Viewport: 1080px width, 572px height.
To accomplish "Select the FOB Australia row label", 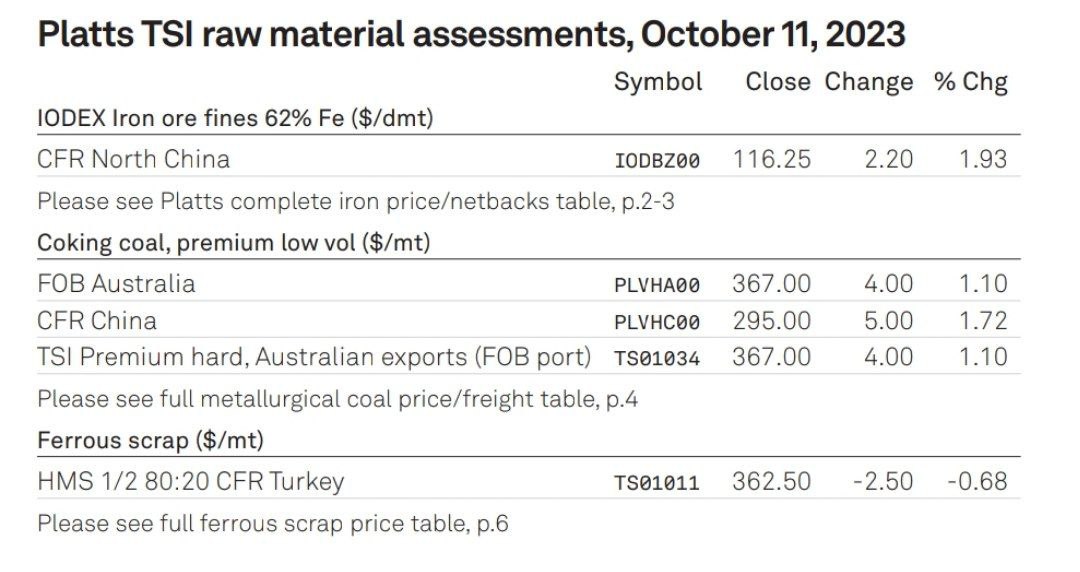I will tap(116, 283).
